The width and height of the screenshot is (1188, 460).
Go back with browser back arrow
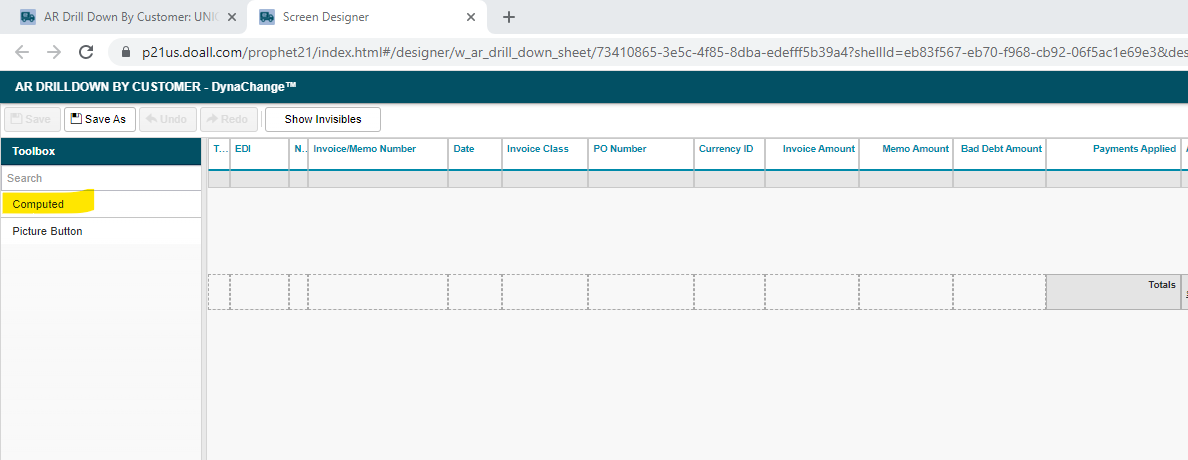tap(22, 51)
